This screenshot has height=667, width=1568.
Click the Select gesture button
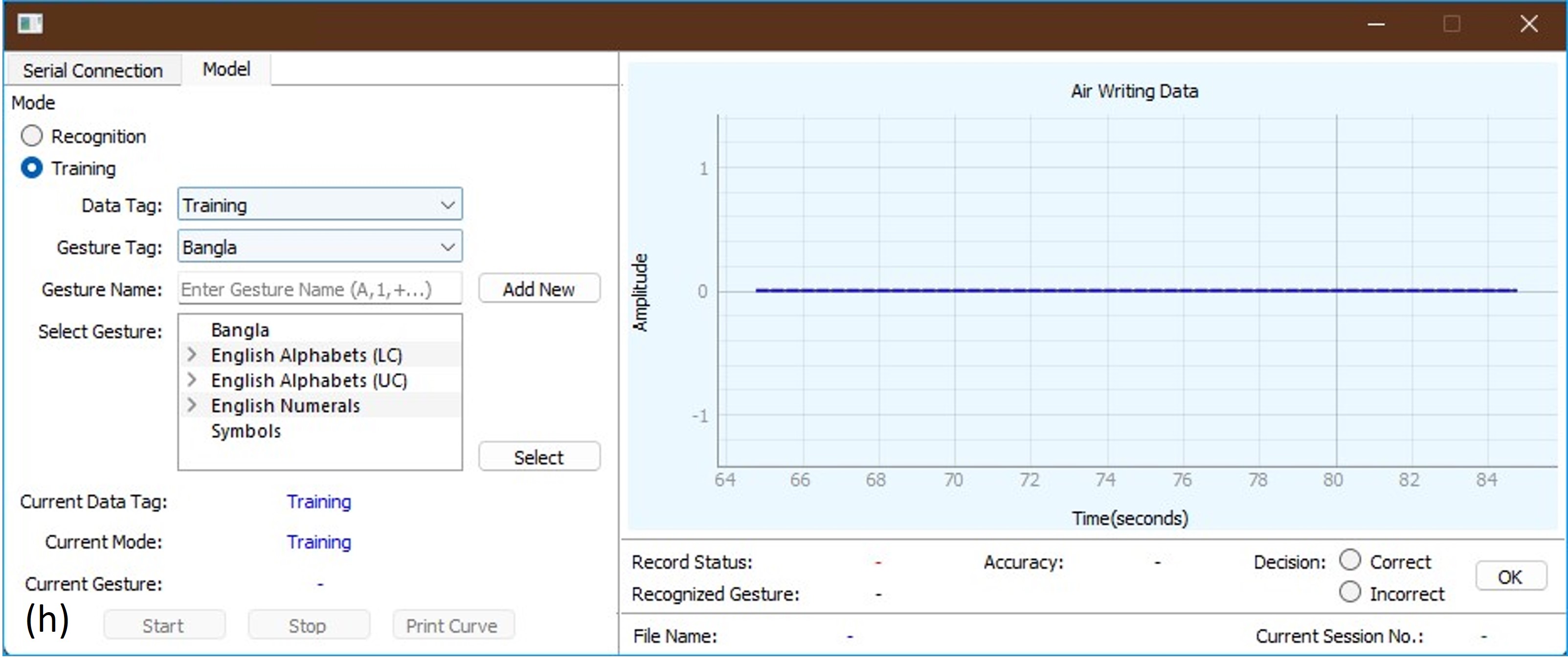click(538, 457)
